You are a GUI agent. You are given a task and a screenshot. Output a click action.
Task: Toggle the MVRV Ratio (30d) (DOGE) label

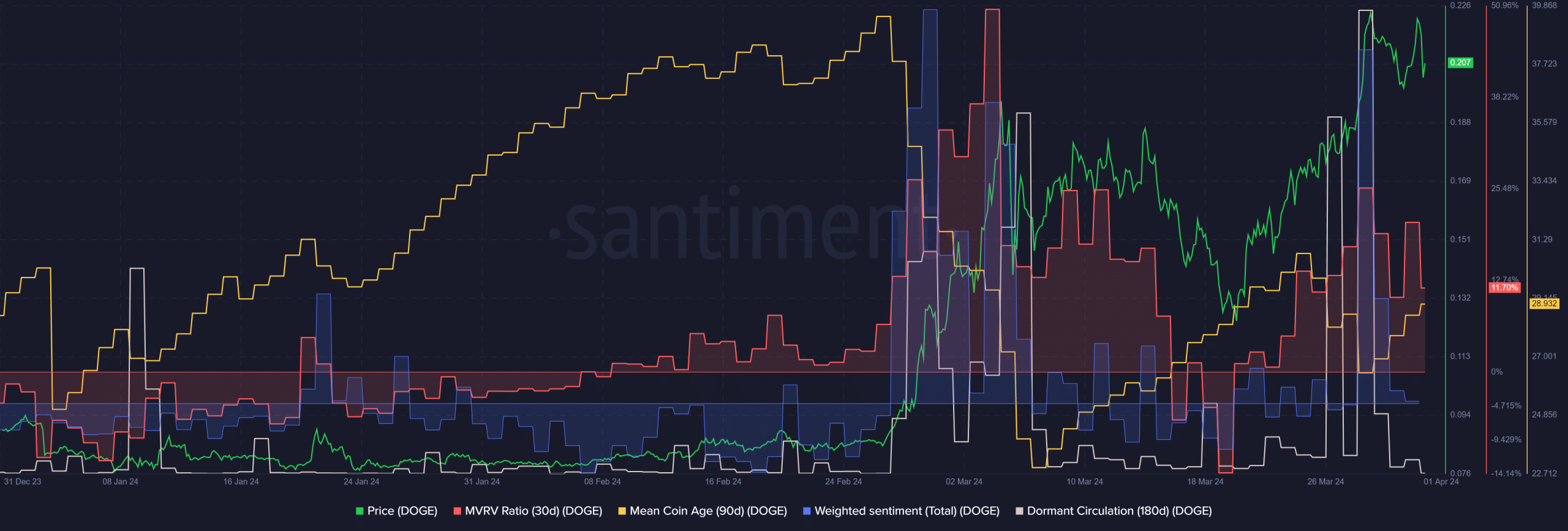click(533, 511)
